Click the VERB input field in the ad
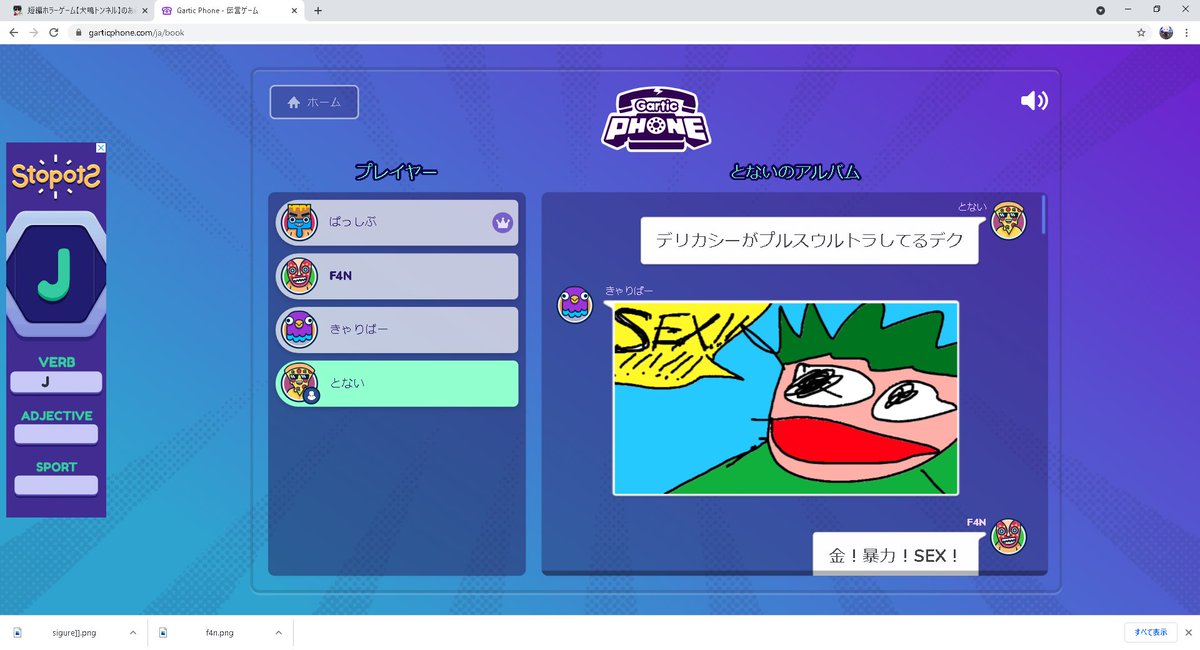The width and height of the screenshot is (1200, 650). pyautogui.click(x=56, y=382)
